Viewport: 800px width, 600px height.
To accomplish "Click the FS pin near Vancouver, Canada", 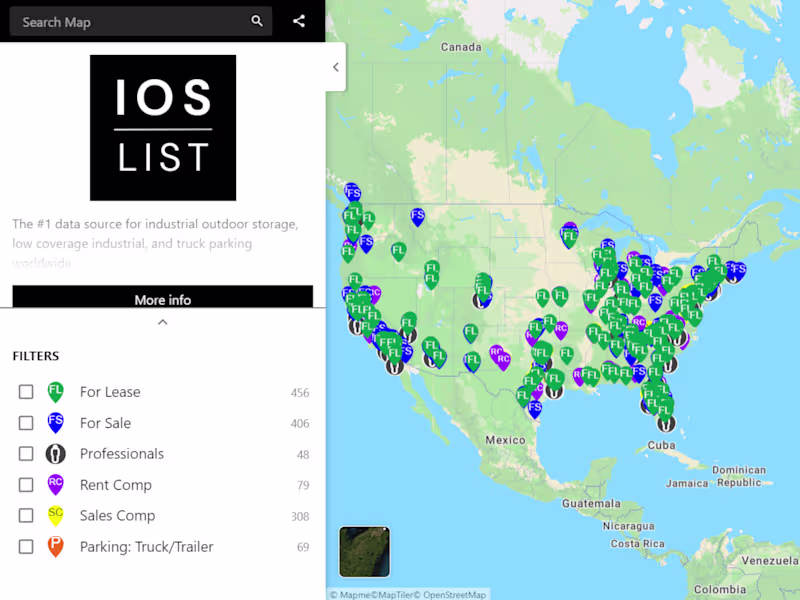I will click(x=353, y=194).
